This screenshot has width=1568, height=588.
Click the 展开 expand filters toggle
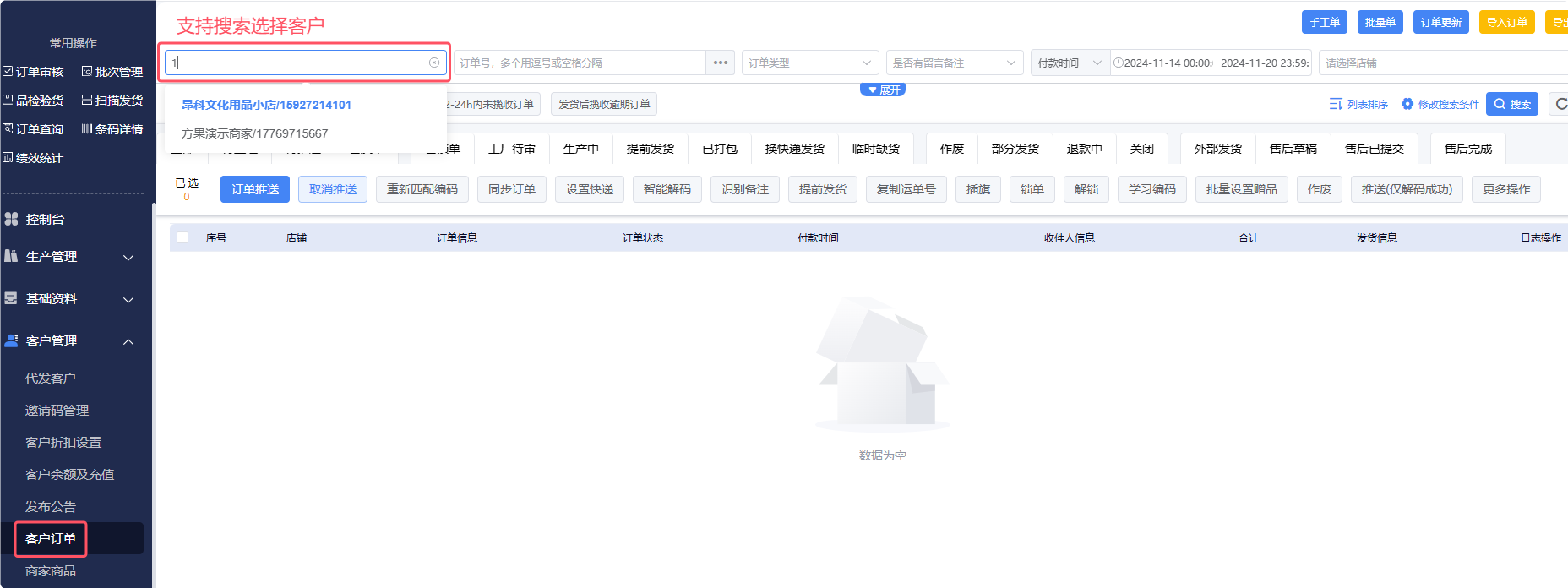pos(883,90)
